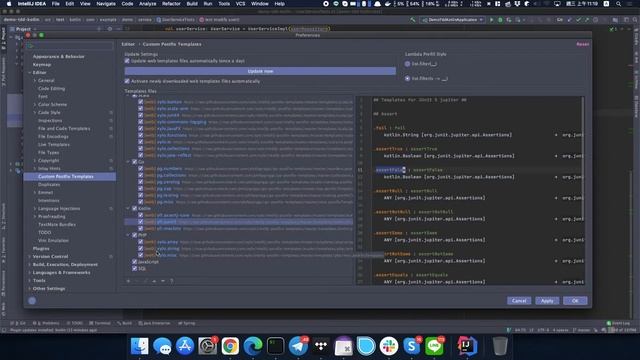Collapse the Kotlin templates group
This screenshot has height=360, width=640.
[x=128, y=208]
